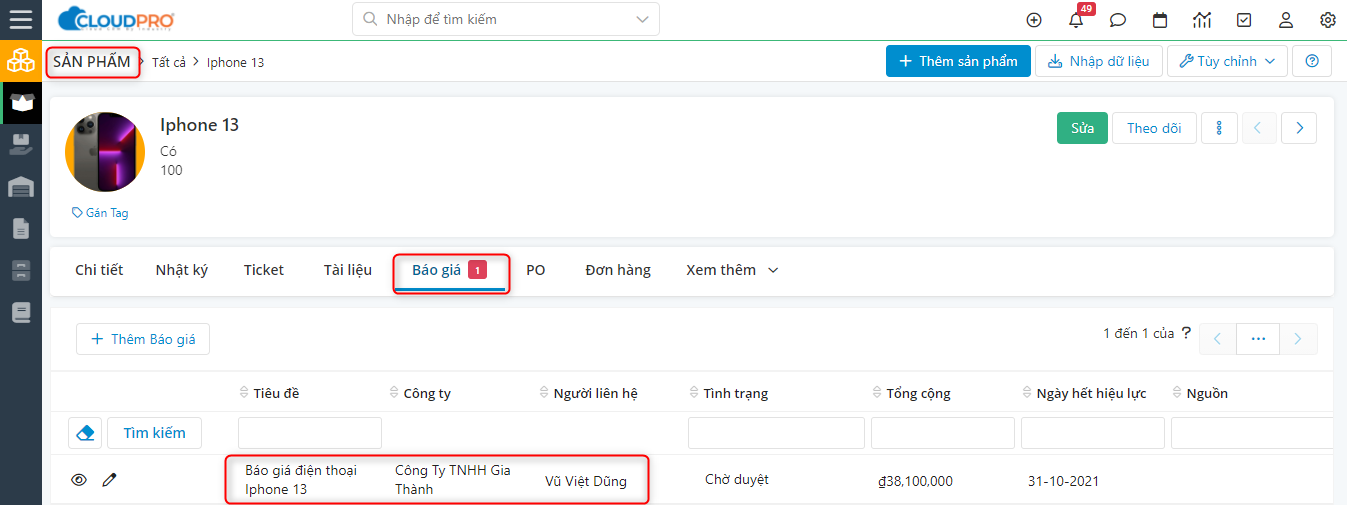Open the pagination ellipsis button
This screenshot has height=505, width=1347.
[x=1258, y=339]
